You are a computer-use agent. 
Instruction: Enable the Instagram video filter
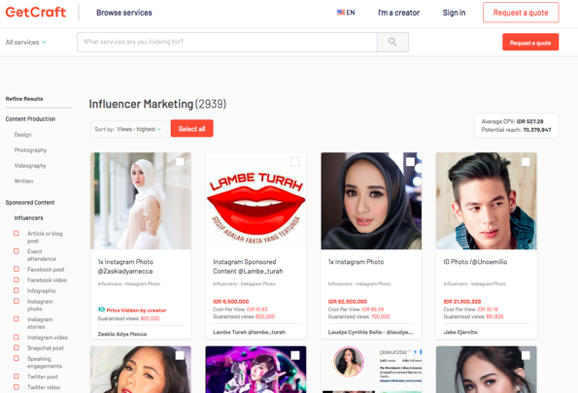16,337
